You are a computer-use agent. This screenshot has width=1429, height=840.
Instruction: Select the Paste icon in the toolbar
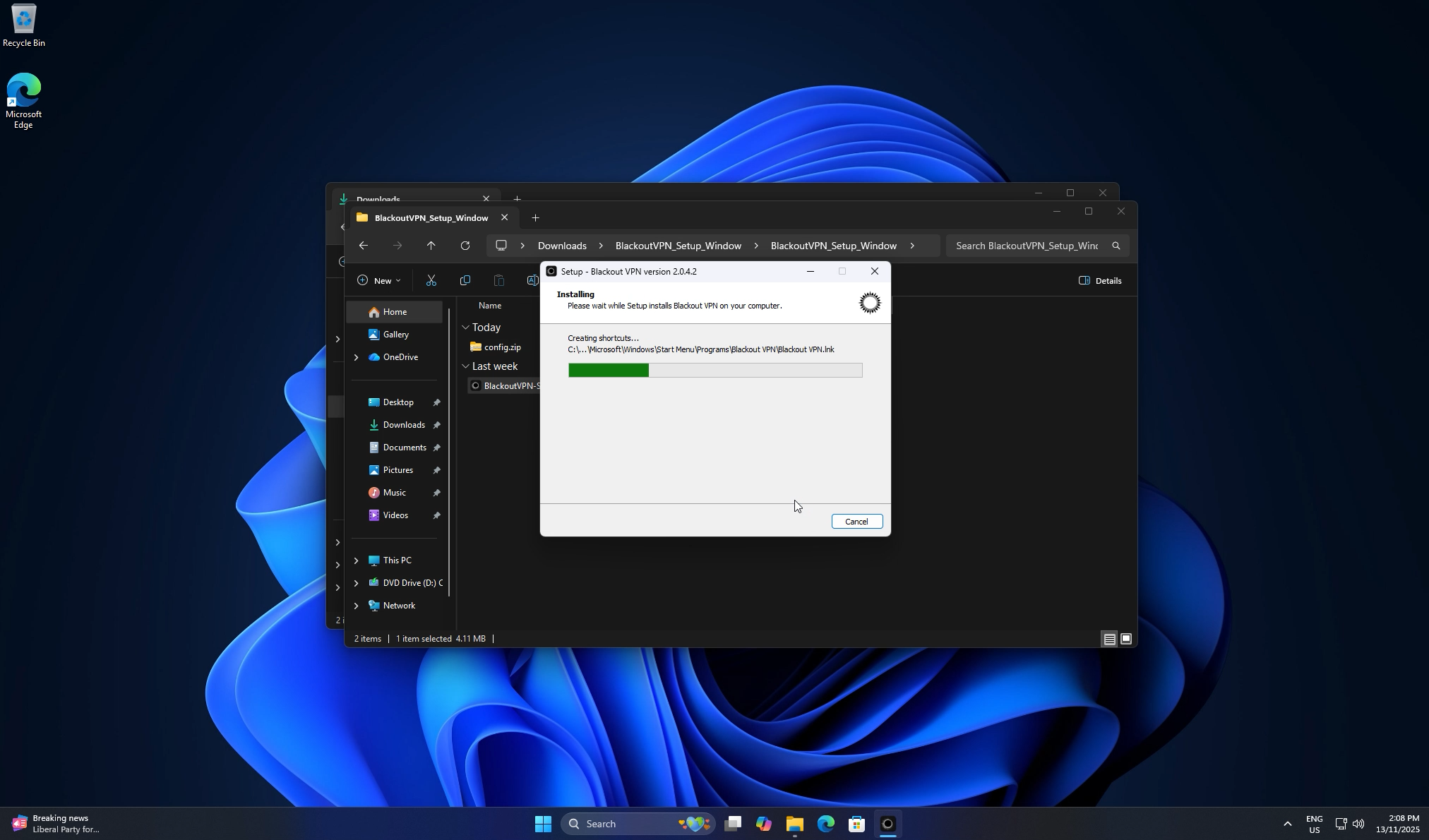click(x=498, y=280)
